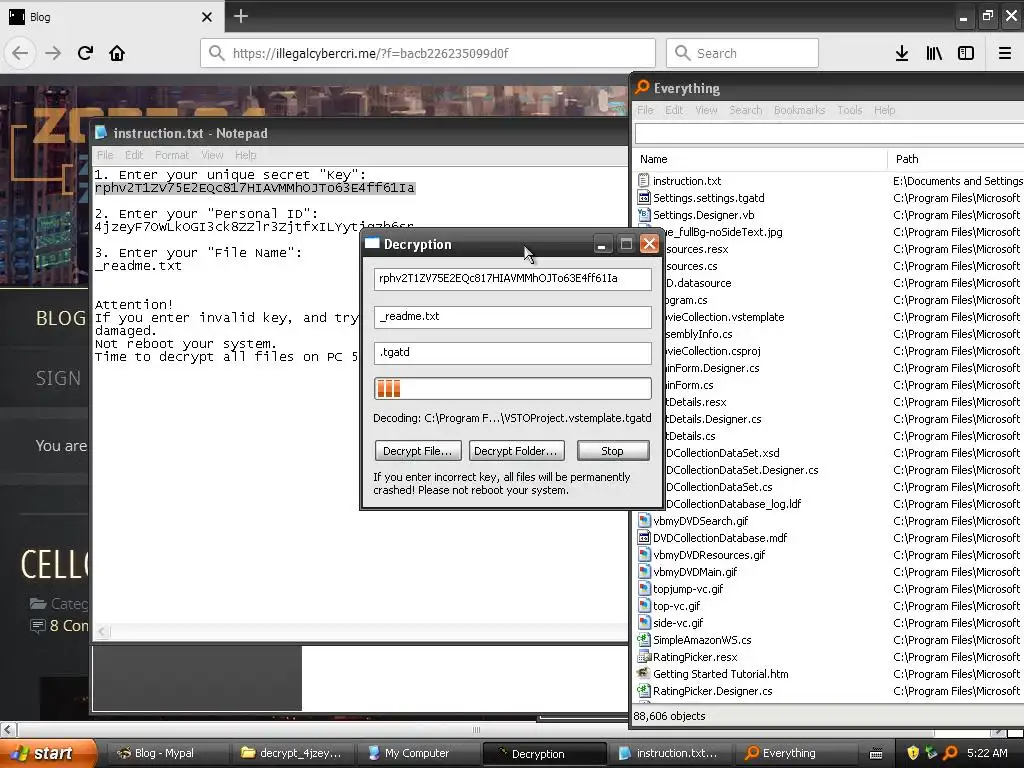Minimize the Decryption dialog
Screen dimensions: 1024x768
point(602,244)
